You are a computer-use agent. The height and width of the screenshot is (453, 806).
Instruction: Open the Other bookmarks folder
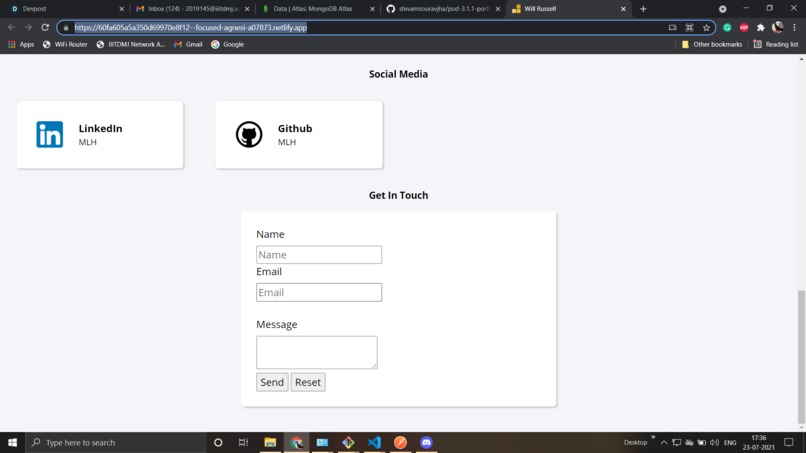coord(711,44)
